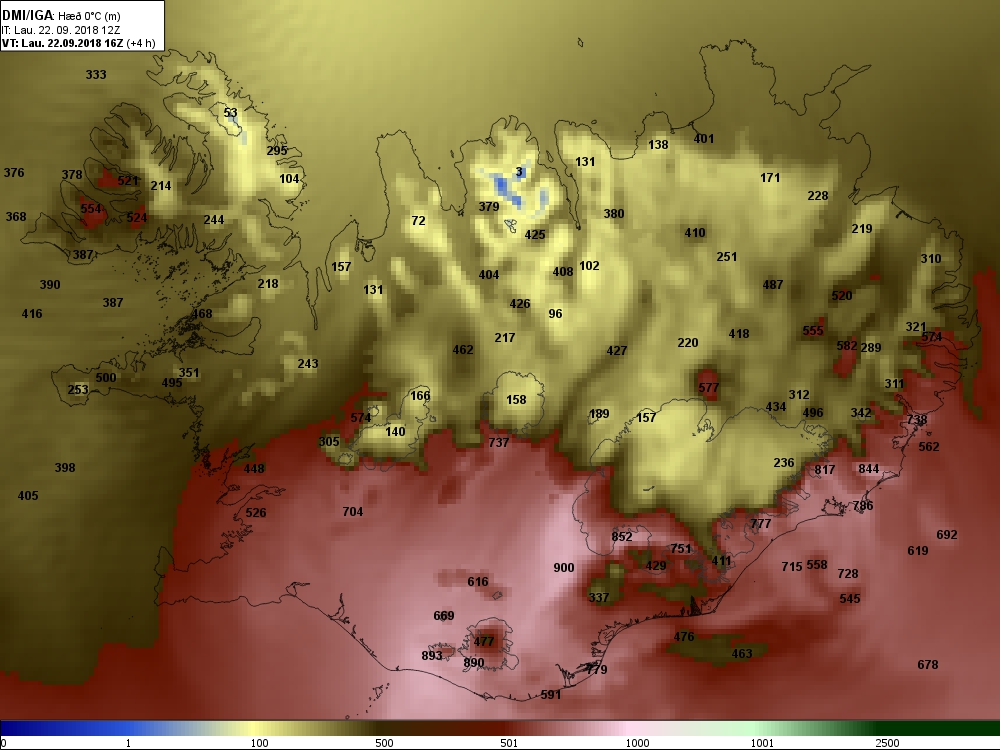Viewport: 1000px width, 750px height.
Task: Click the map value '521'
Action: tap(128, 180)
